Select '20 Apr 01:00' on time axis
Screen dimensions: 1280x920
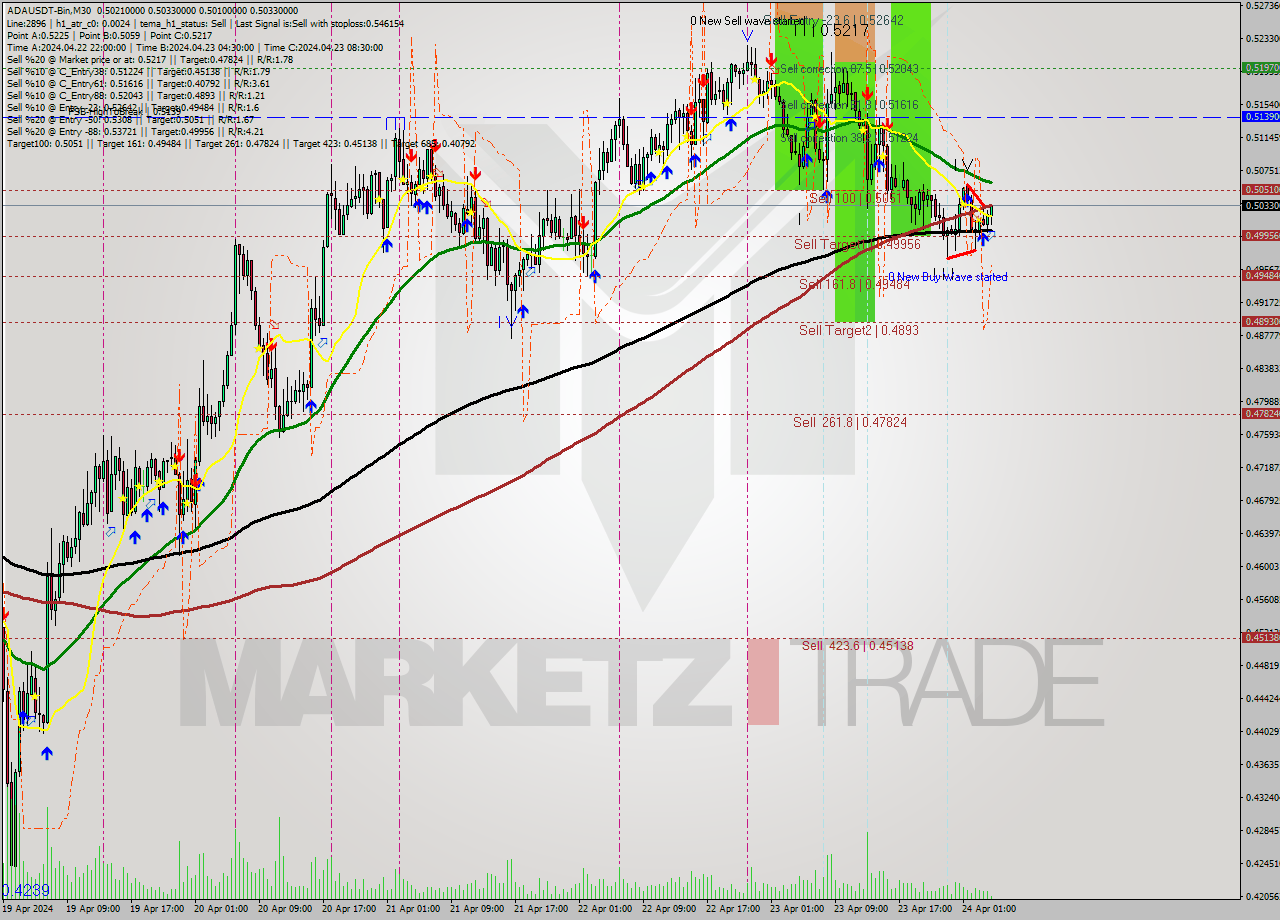click(x=222, y=909)
